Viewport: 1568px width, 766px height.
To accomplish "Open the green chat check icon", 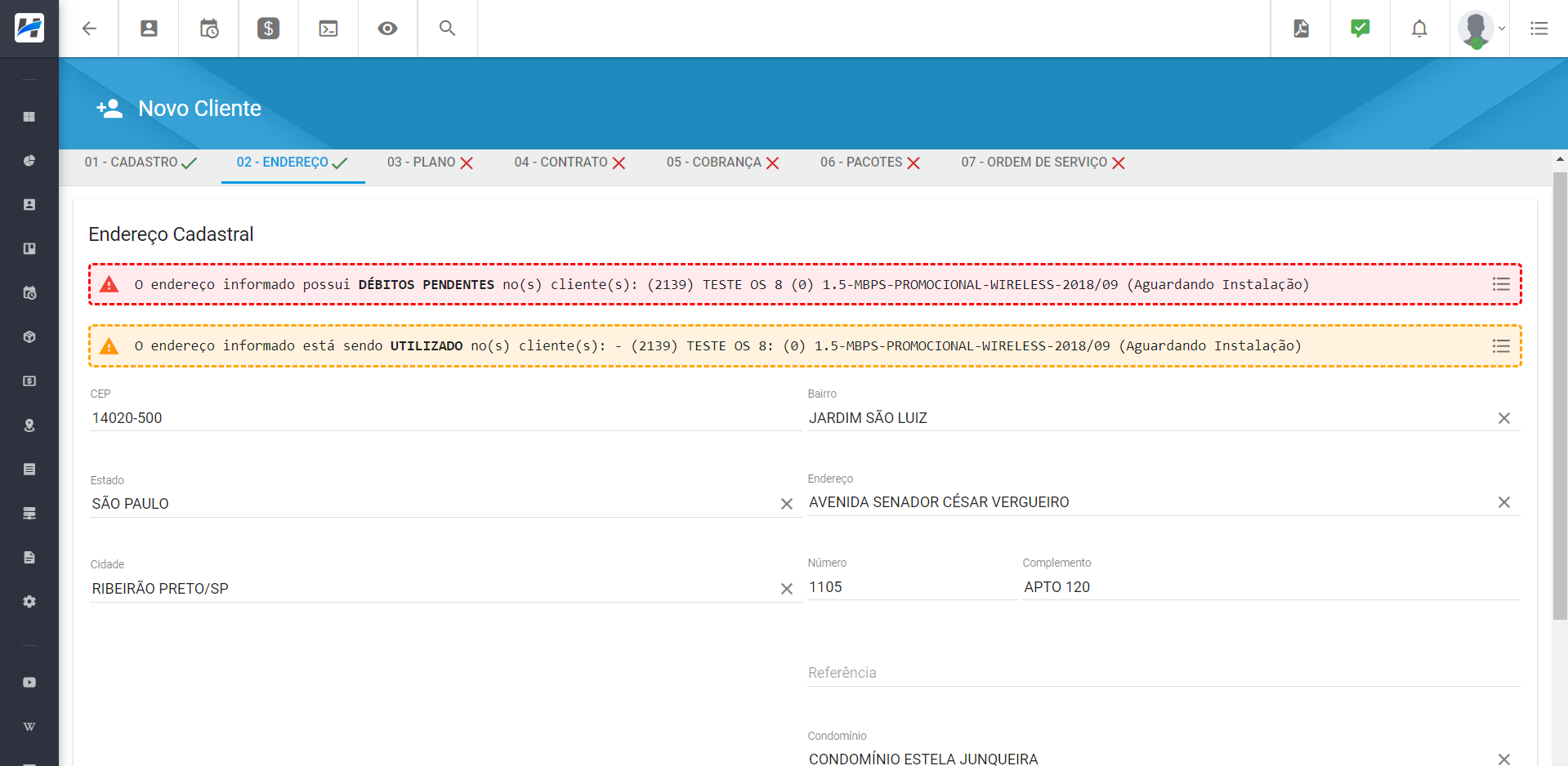I will (x=1360, y=29).
